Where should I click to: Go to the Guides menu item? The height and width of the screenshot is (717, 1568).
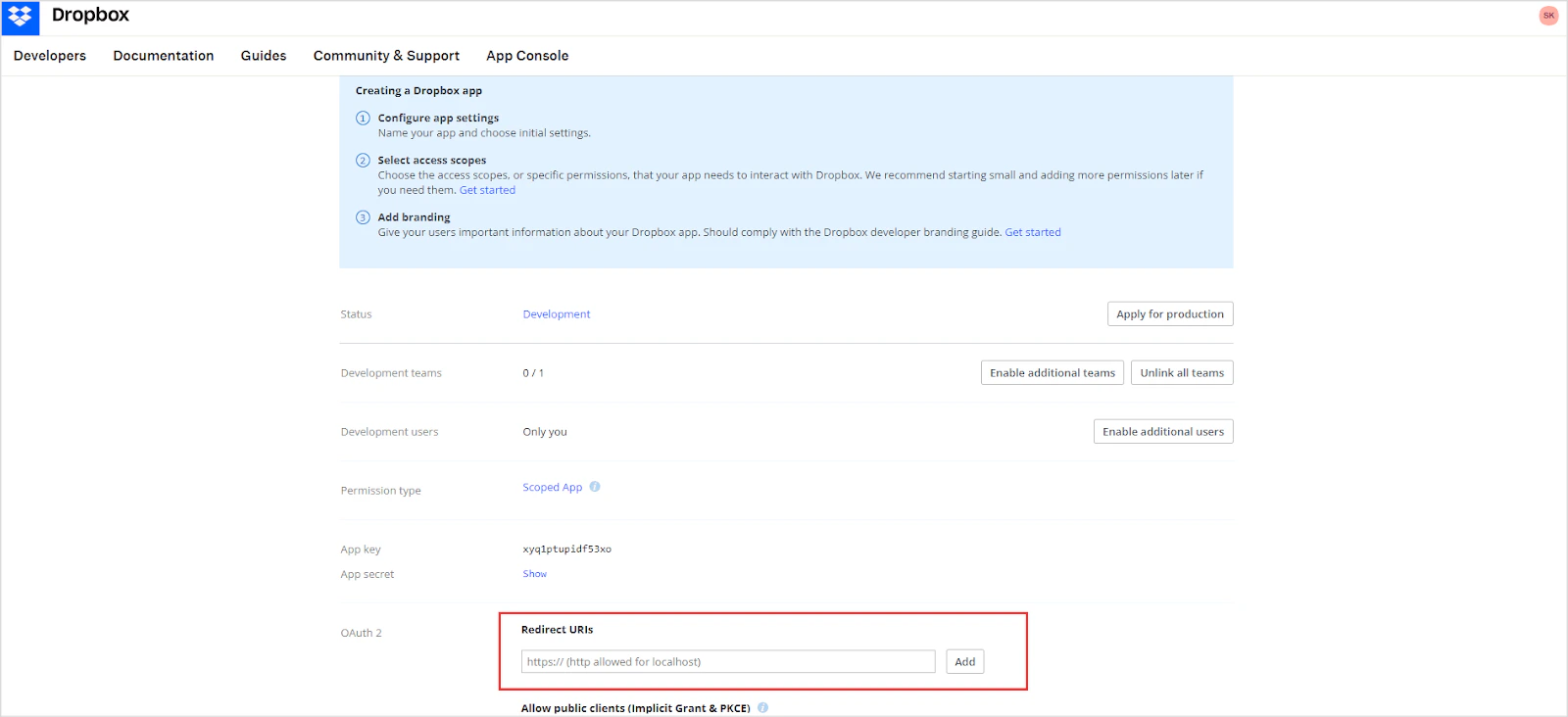(264, 56)
